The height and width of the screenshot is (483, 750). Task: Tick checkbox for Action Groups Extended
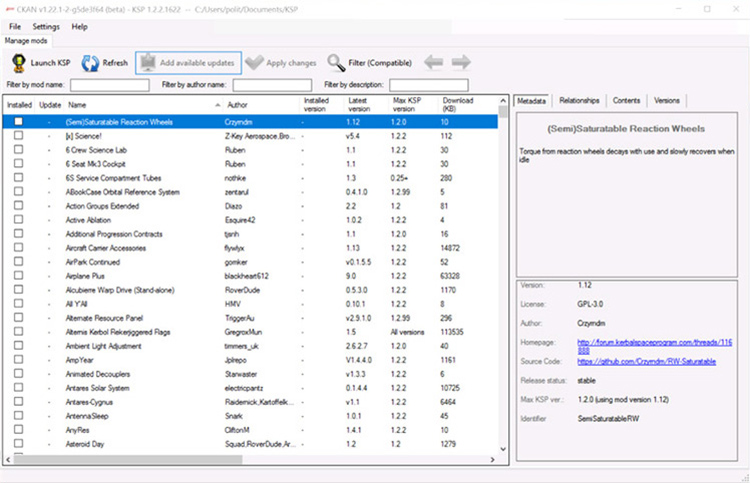18,206
